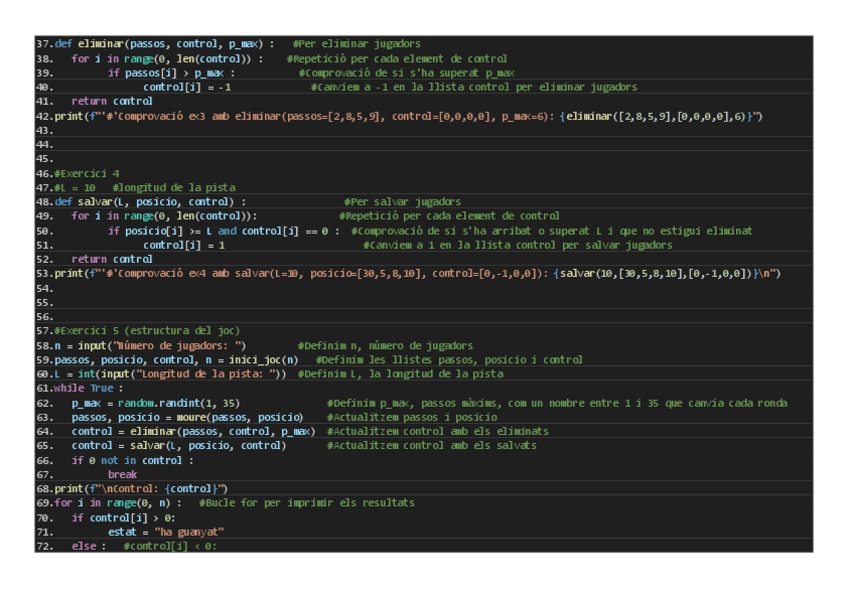This screenshot has height=599, width=848.
Task: Click the eliminar function name in its definition
Action: pyautogui.click(x=96, y=44)
